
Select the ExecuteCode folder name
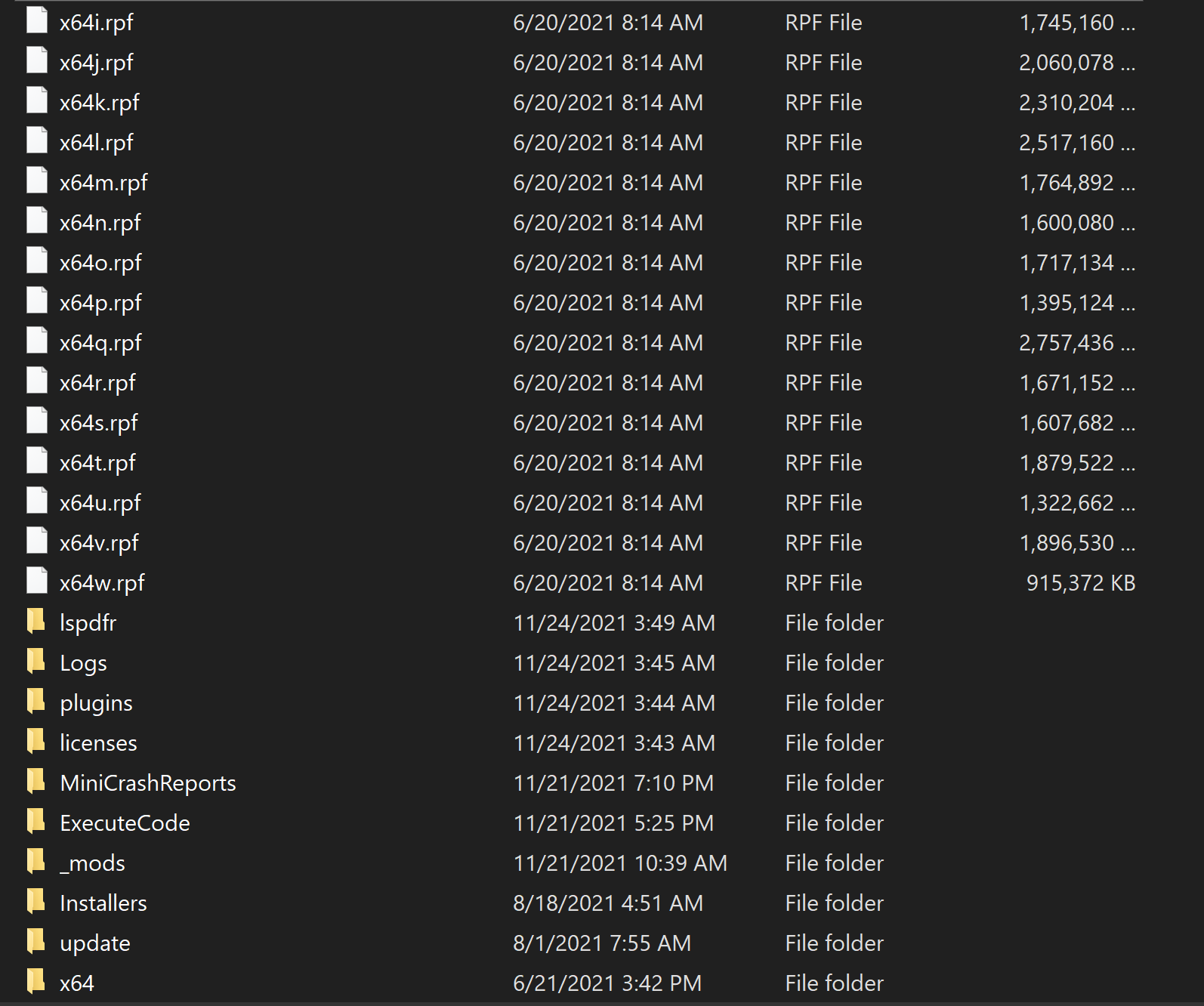point(125,823)
